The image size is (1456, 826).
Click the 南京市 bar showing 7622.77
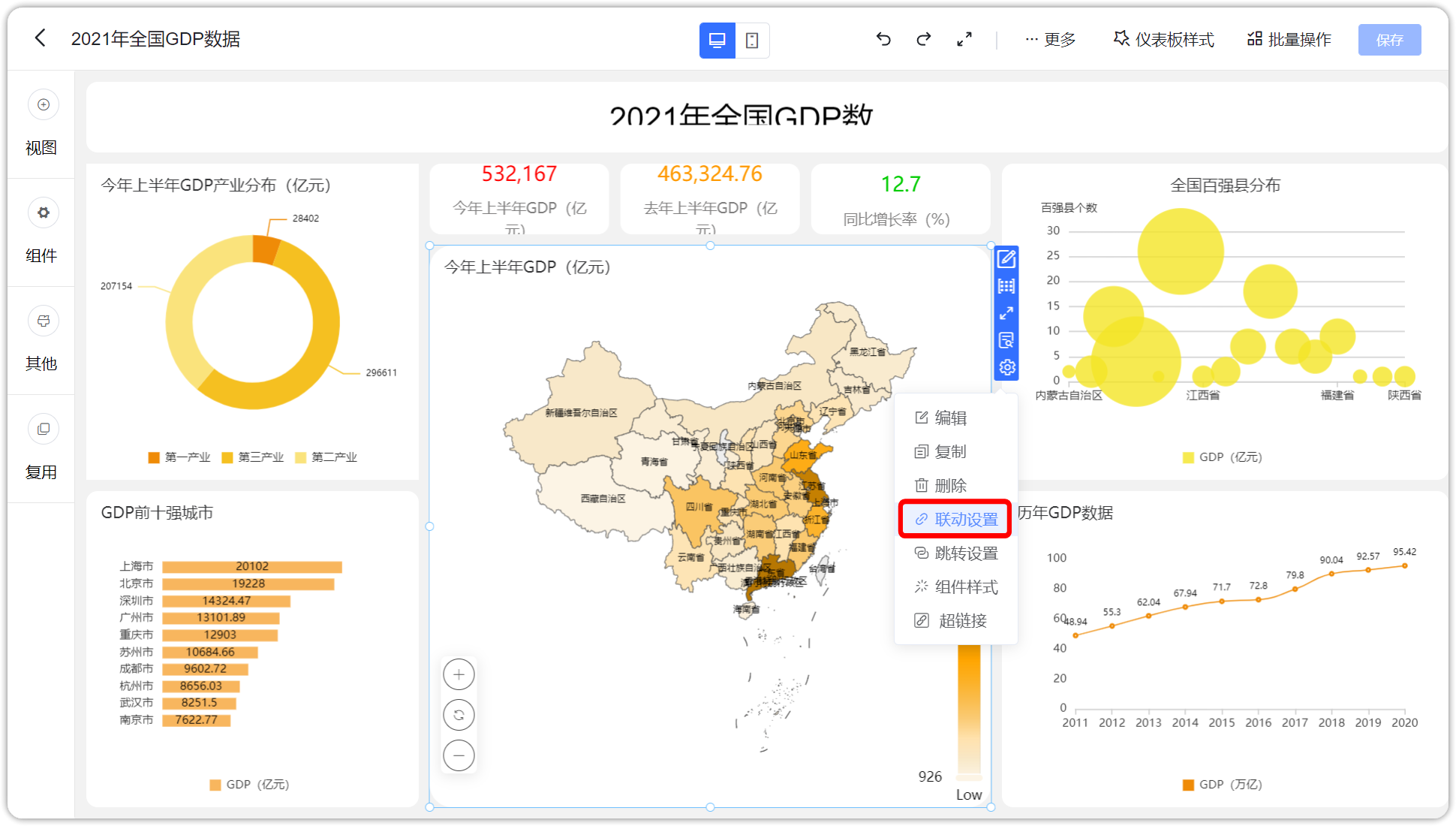(x=197, y=720)
